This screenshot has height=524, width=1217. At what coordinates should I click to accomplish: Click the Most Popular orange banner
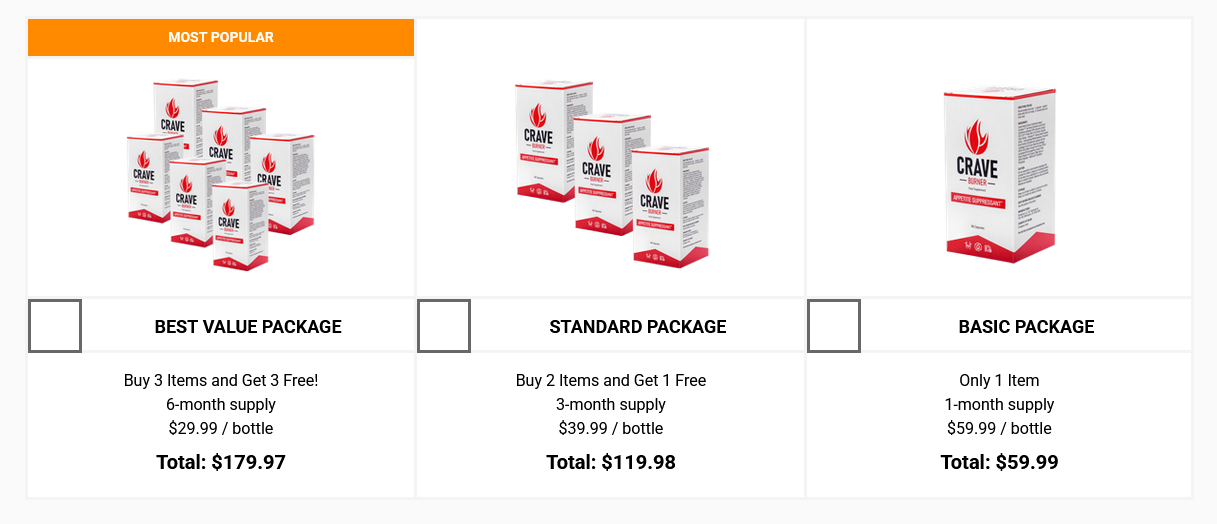[221, 37]
